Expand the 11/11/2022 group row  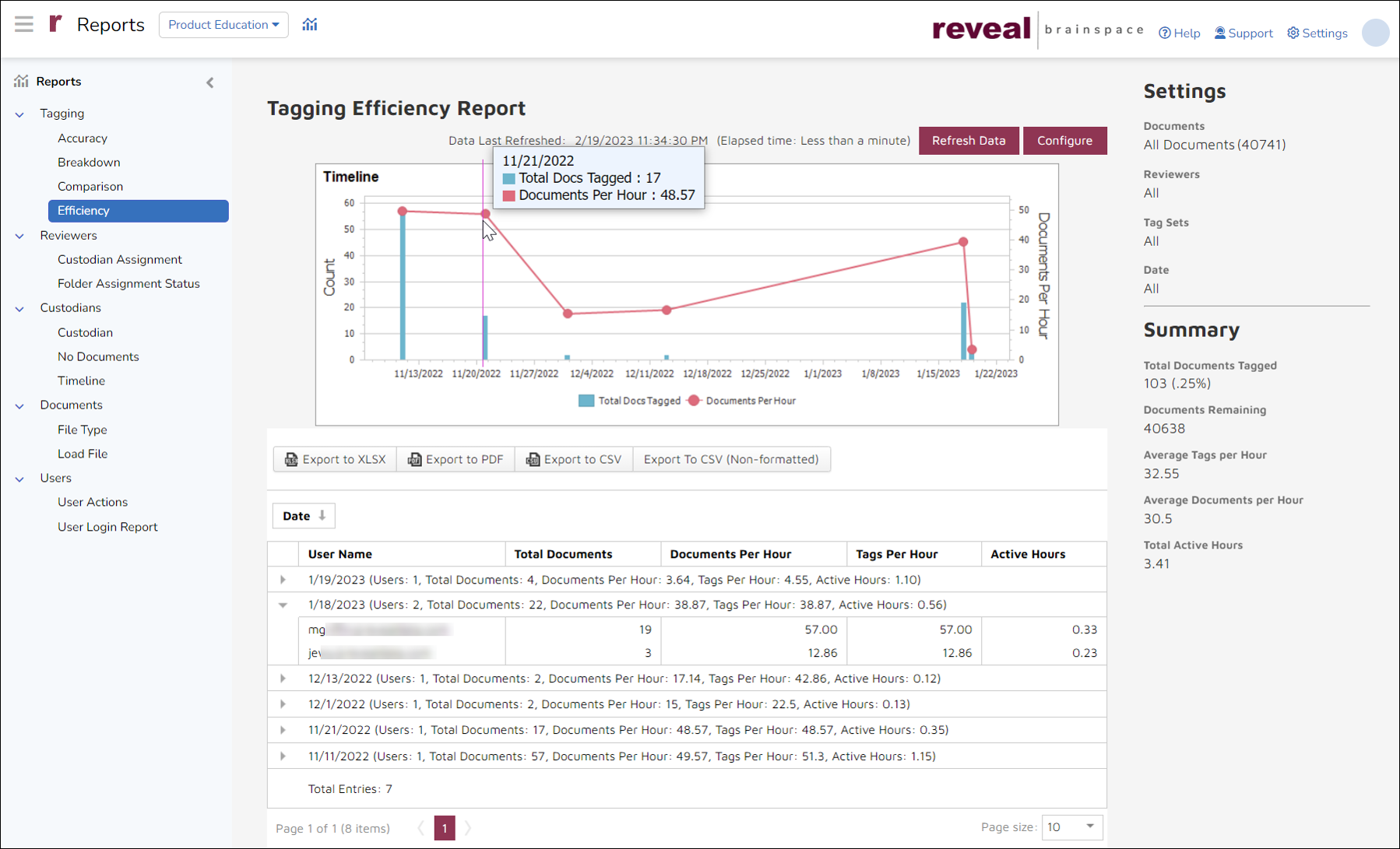tap(283, 756)
